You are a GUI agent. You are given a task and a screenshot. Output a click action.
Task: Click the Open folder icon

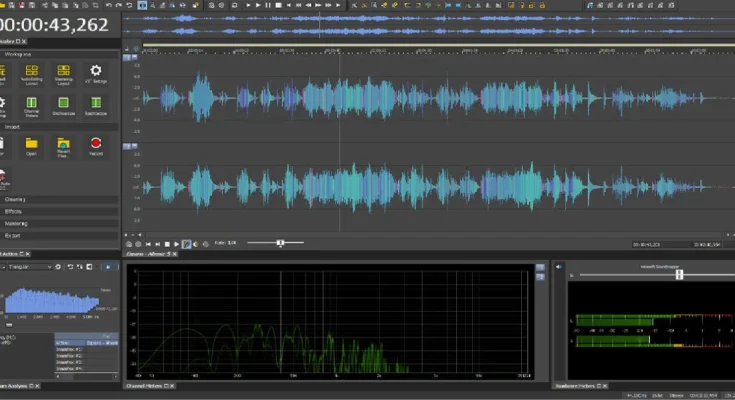point(31,144)
